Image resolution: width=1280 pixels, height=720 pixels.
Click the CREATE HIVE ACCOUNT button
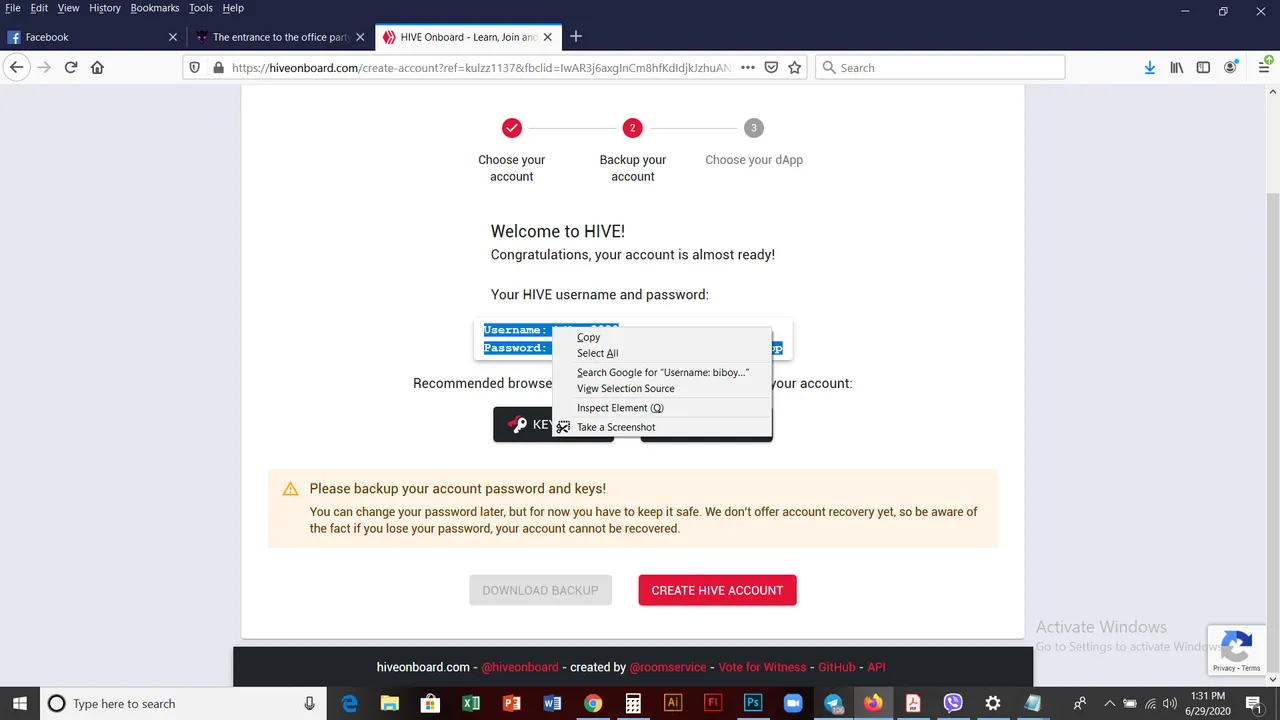click(x=717, y=590)
